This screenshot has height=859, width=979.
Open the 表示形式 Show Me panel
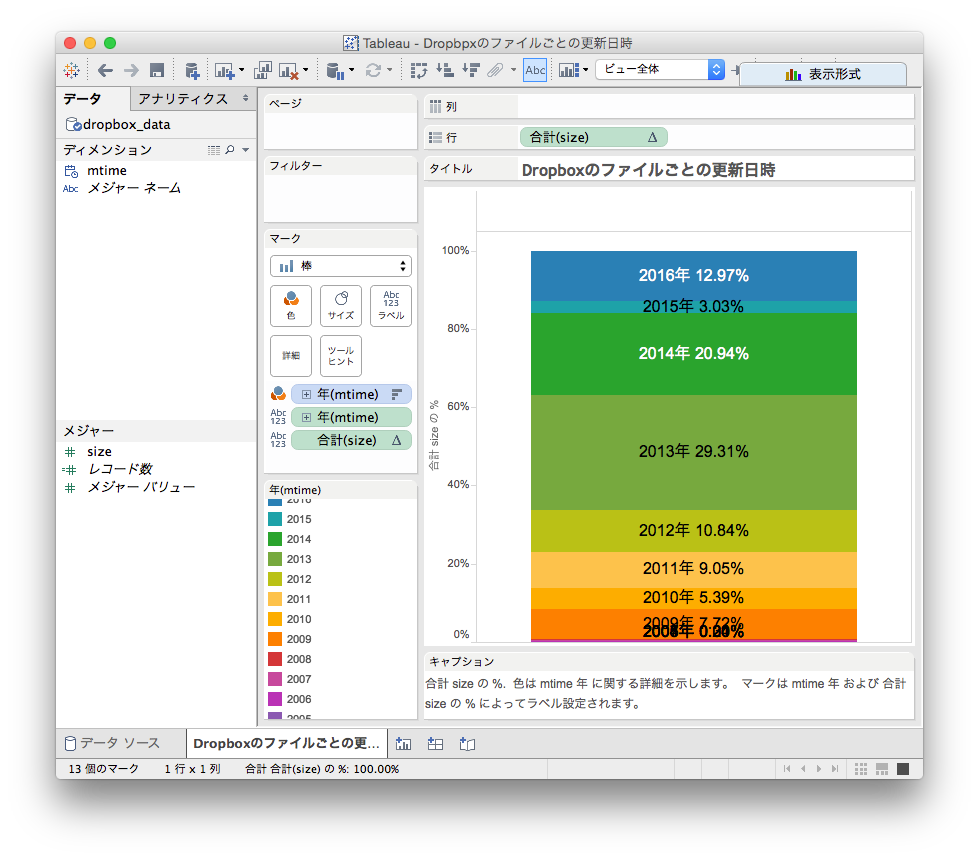pyautogui.click(x=823, y=74)
